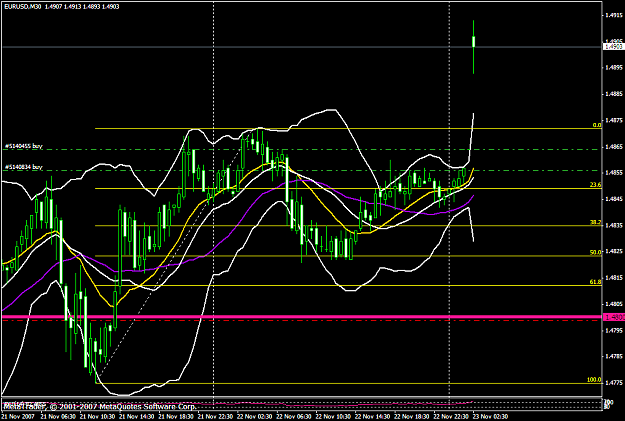Click the 1.4845 price scale label
The width and height of the screenshot is (625, 421).
click(614, 199)
